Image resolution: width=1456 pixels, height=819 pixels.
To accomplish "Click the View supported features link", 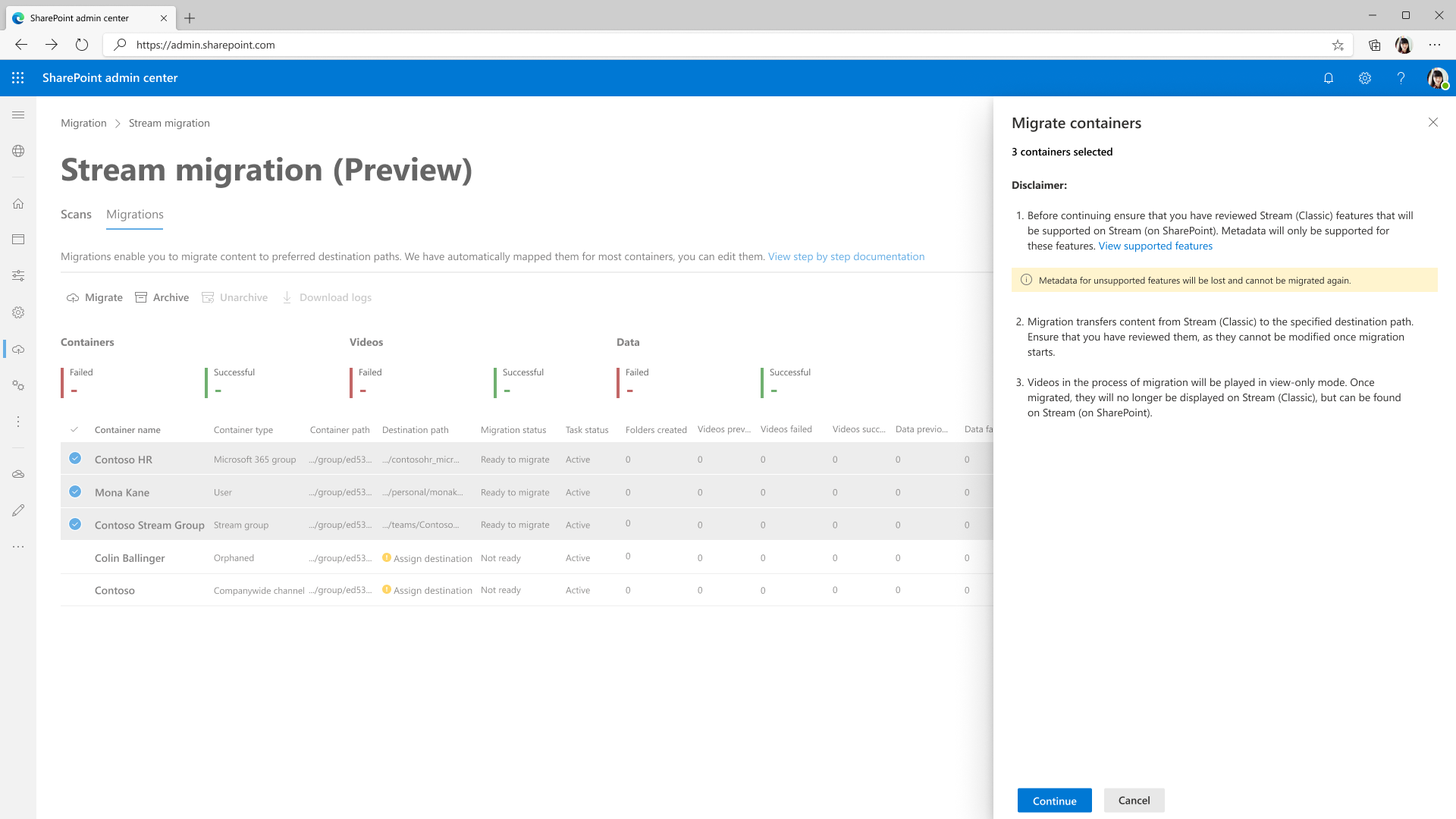I will 1155,246.
